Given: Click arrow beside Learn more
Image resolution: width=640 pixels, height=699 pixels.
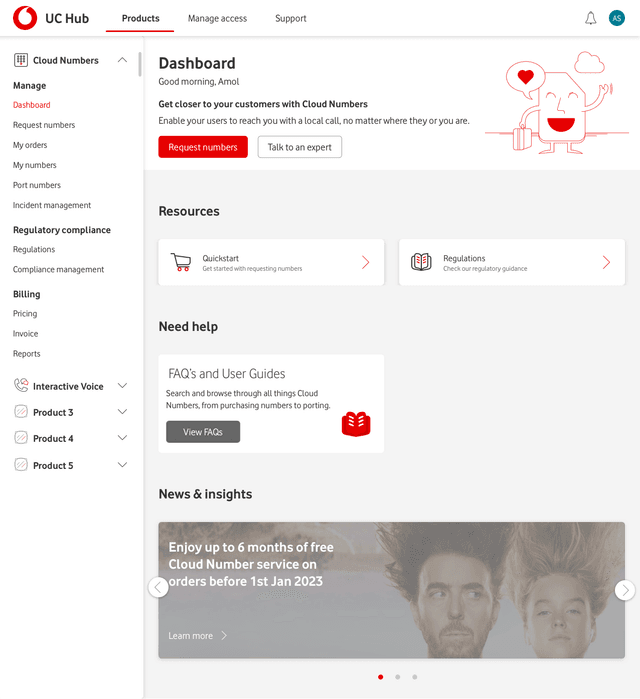Looking at the screenshot, I should (x=224, y=635).
